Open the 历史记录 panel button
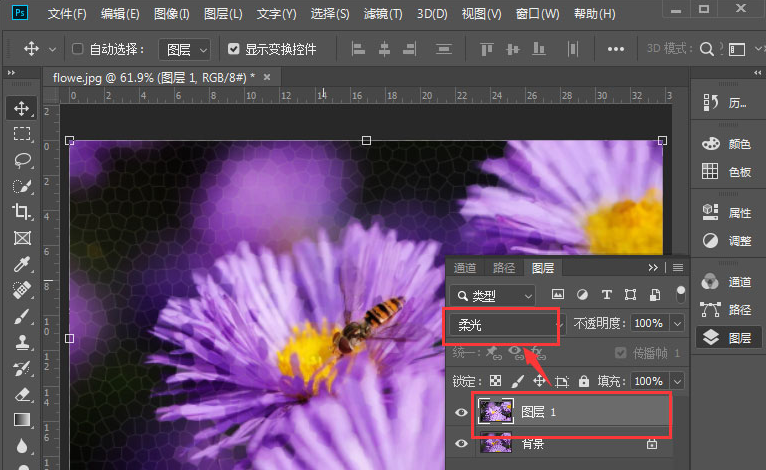Image resolution: width=766 pixels, height=470 pixels. [x=725, y=103]
